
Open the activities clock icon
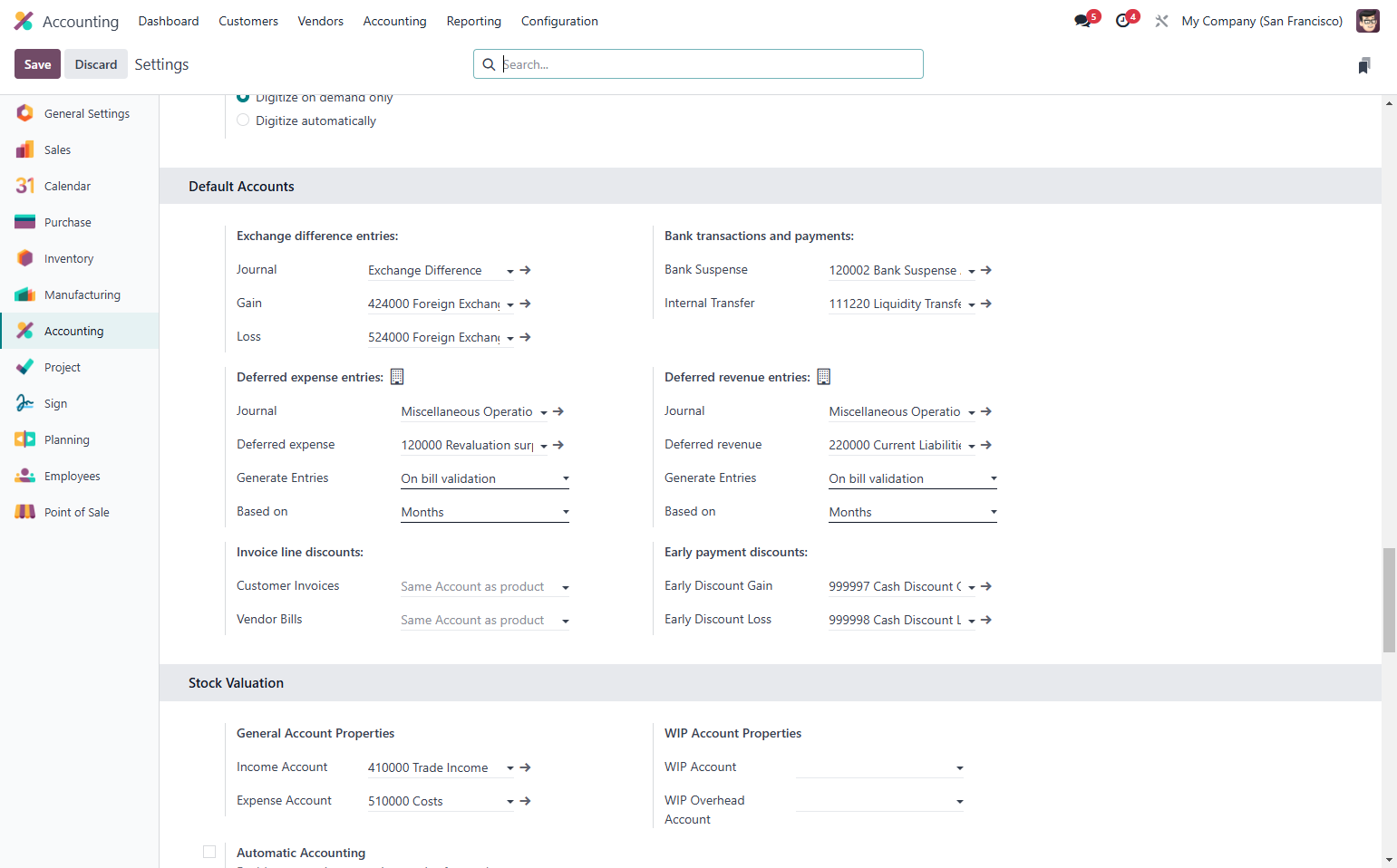[x=1122, y=21]
